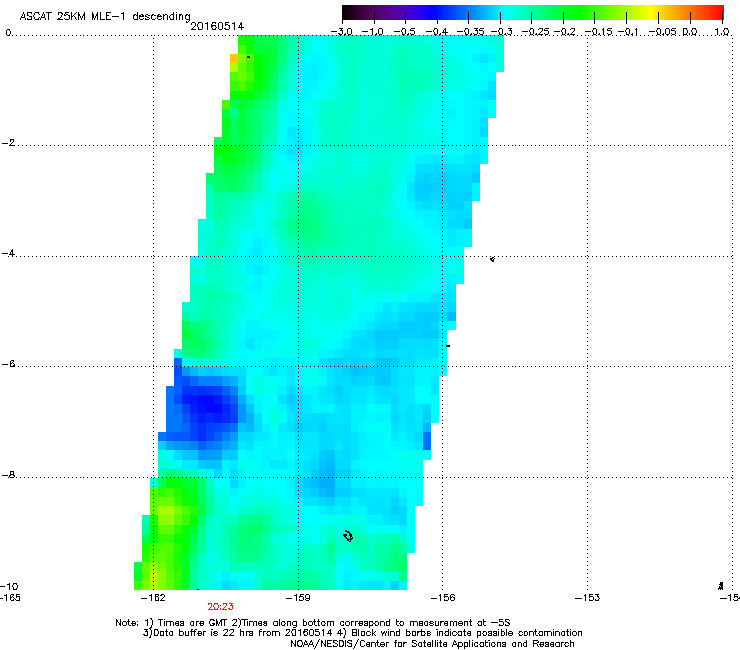The image size is (740, 650).
Task: Click the longitude label -153
Action: (x=587, y=598)
